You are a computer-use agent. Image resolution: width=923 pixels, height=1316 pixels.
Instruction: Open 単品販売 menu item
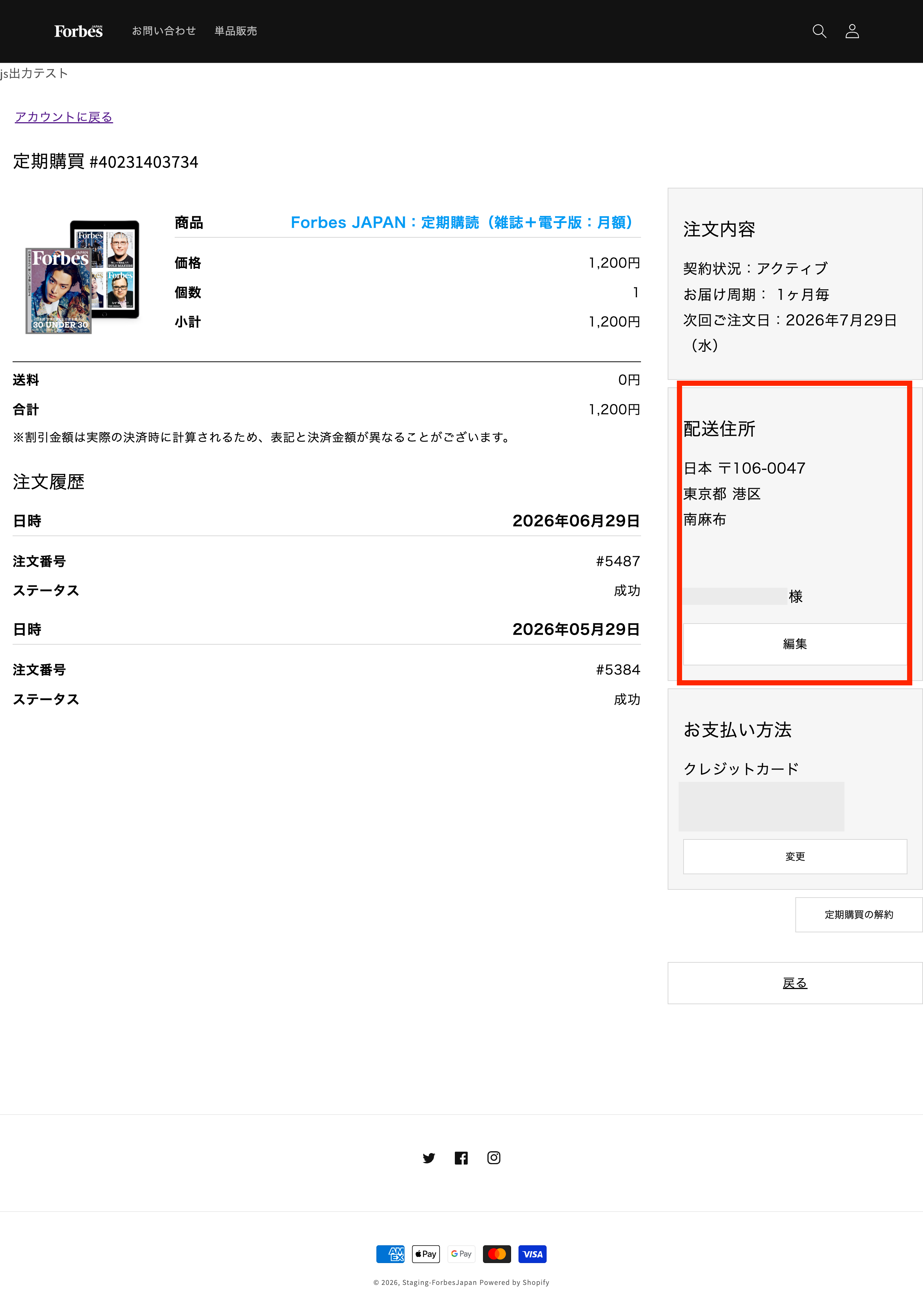click(235, 31)
